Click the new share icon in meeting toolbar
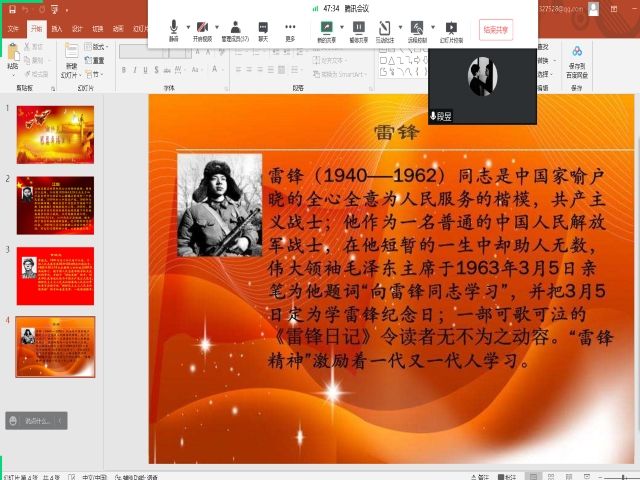Image resolution: width=640 pixels, height=480 pixels. click(327, 27)
